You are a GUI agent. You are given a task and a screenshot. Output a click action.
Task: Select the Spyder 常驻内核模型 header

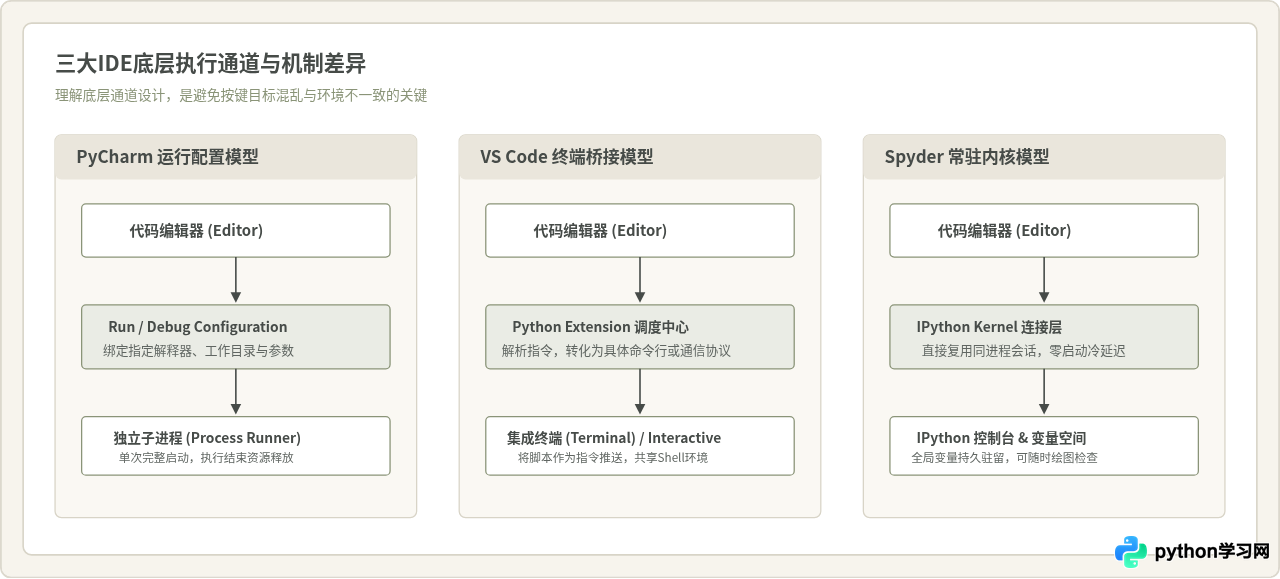tap(1044, 157)
